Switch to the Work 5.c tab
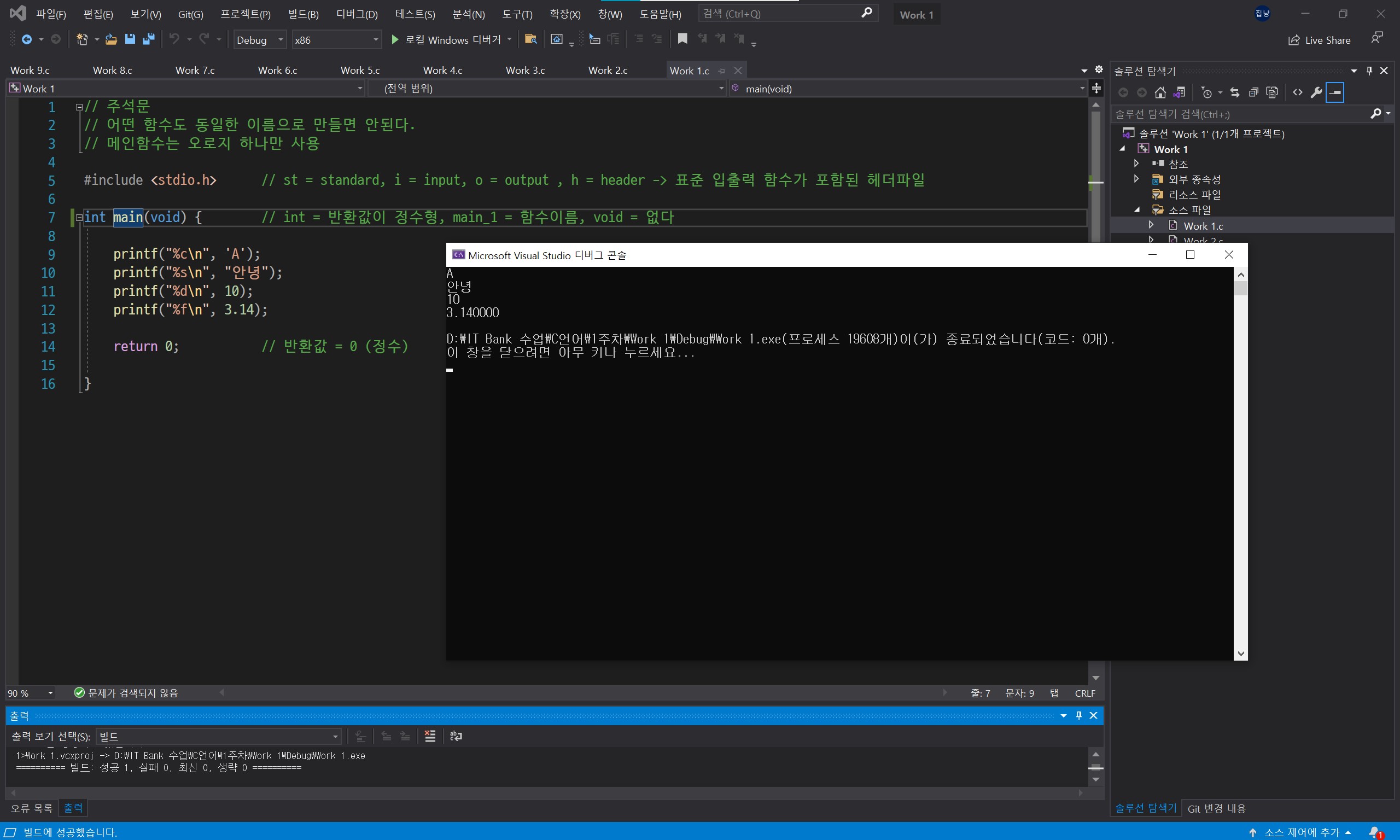 point(360,70)
